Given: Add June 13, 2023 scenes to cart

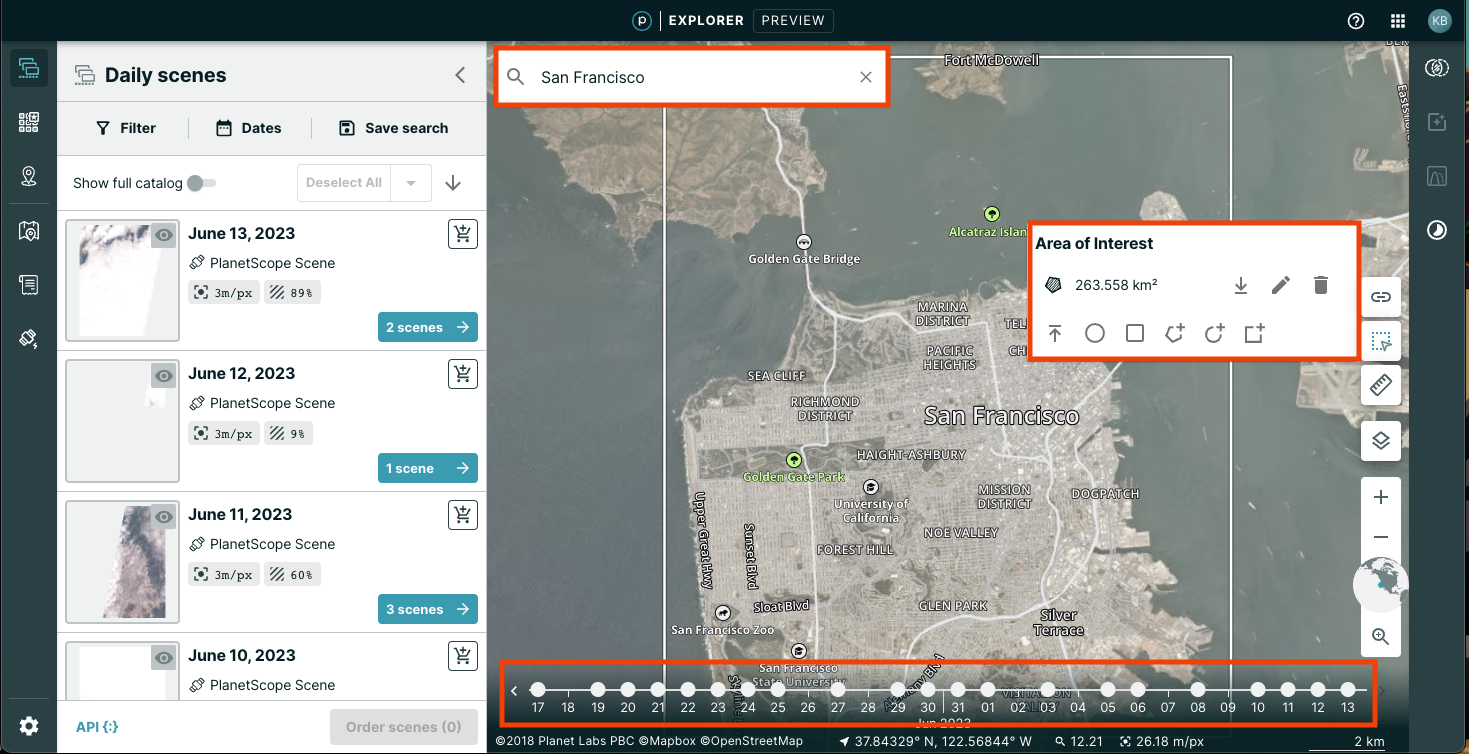Looking at the screenshot, I should click(x=463, y=234).
